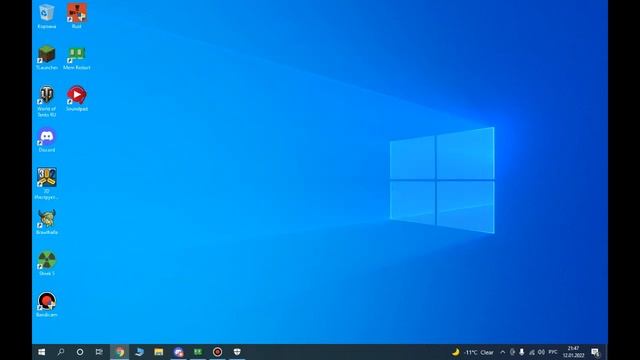Open Discord app with badge on taskbar
This screenshot has height=360, width=640.
(x=178, y=352)
